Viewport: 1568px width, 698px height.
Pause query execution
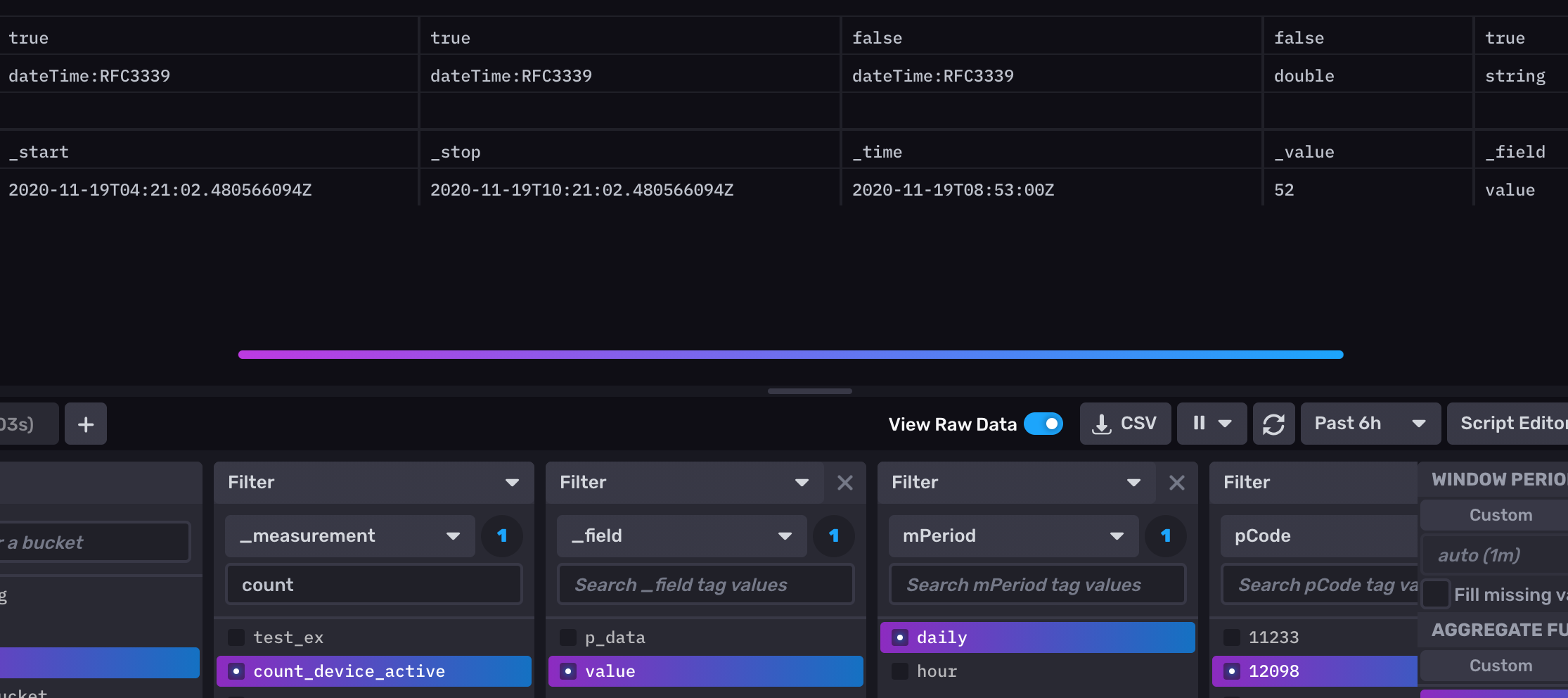1200,424
